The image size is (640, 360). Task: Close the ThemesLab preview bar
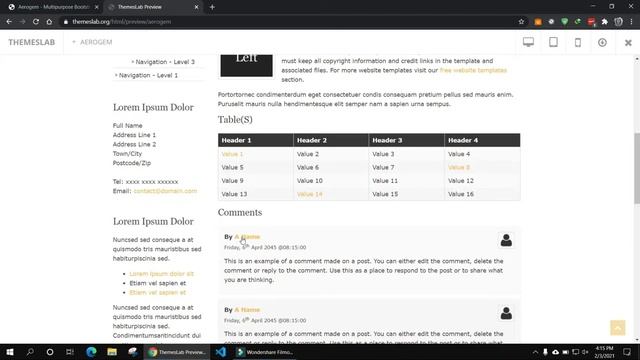tap(628, 42)
